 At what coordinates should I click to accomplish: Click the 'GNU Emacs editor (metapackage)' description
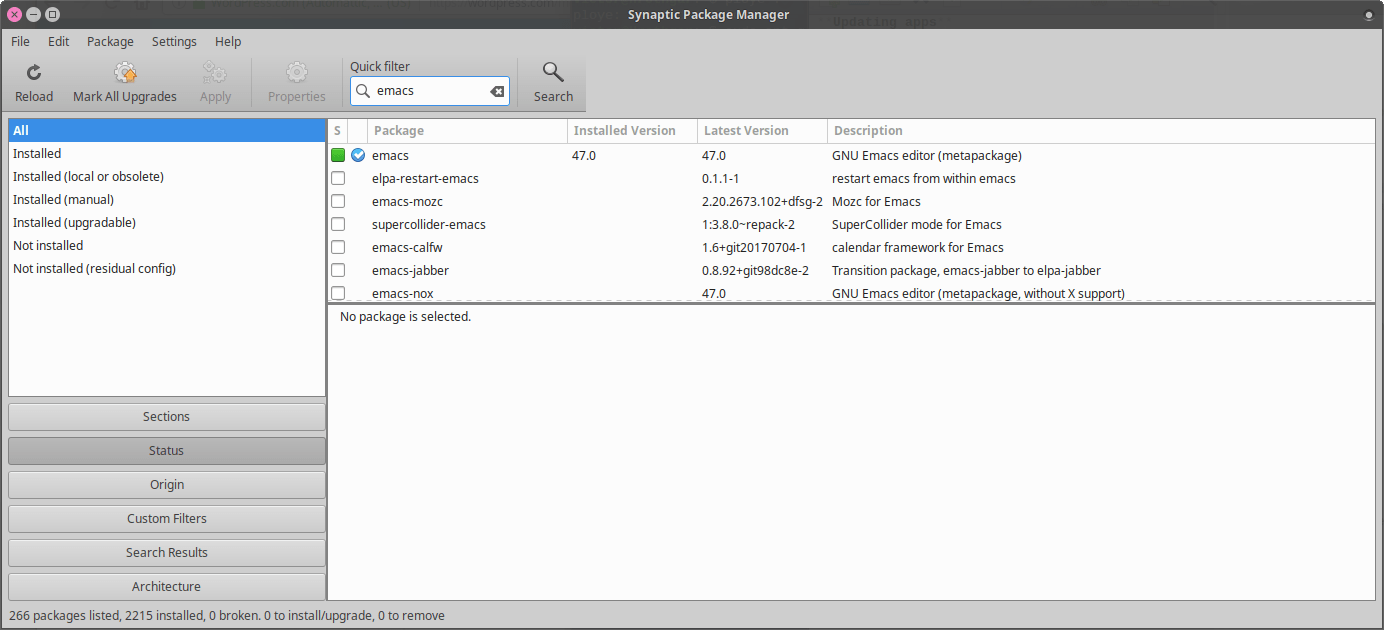927,156
